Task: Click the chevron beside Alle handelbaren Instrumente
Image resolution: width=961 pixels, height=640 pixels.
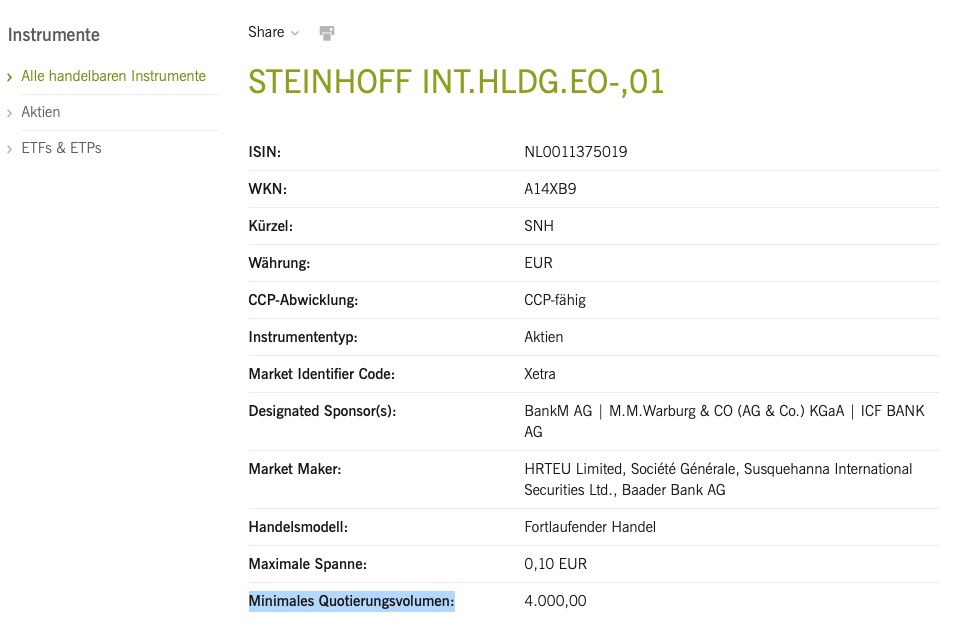Action: pos(10,76)
